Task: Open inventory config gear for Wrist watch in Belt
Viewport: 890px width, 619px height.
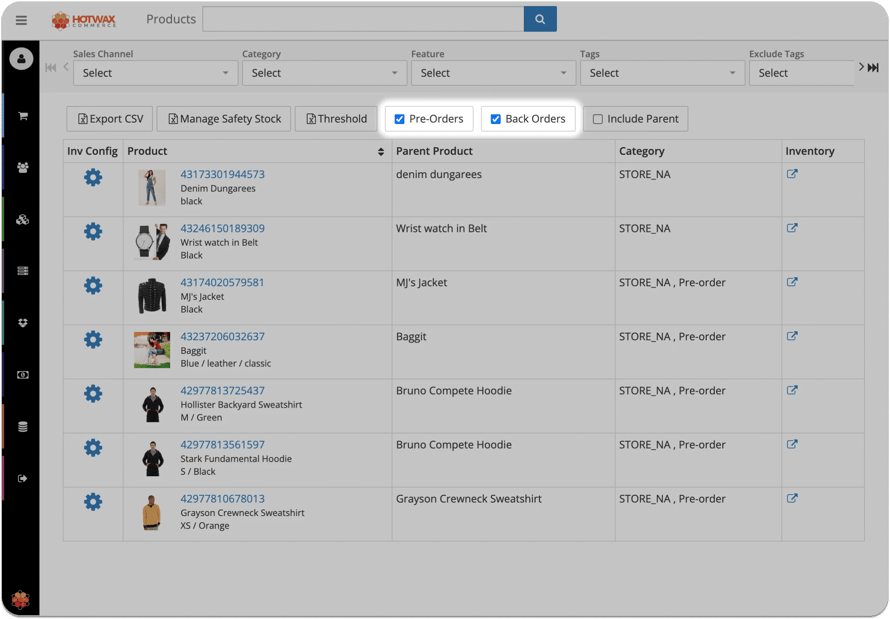Action: [x=93, y=231]
